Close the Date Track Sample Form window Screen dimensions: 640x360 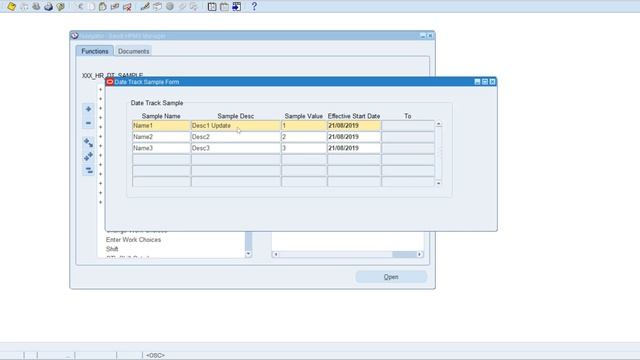[493, 82]
